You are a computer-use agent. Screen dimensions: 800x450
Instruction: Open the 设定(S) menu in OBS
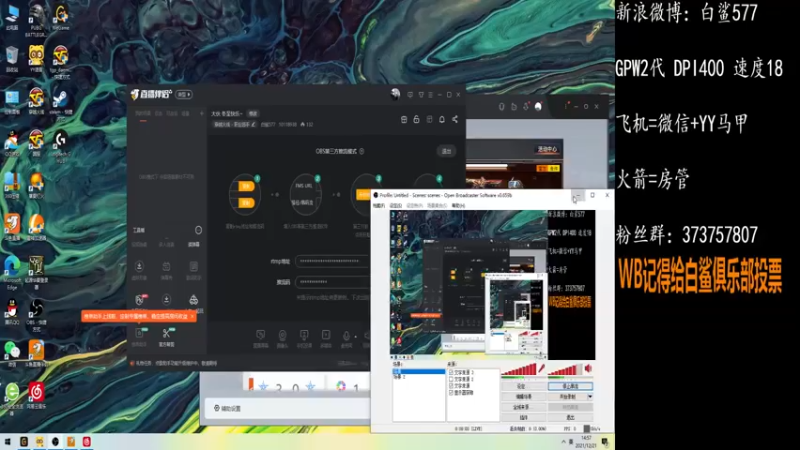coord(395,206)
